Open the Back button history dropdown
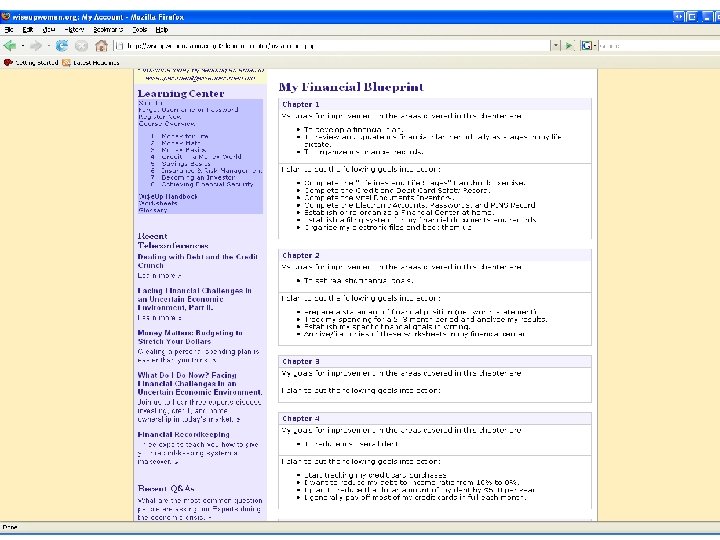Image resolution: width=720 pixels, height=540 pixels. pyautogui.click(x=22, y=46)
